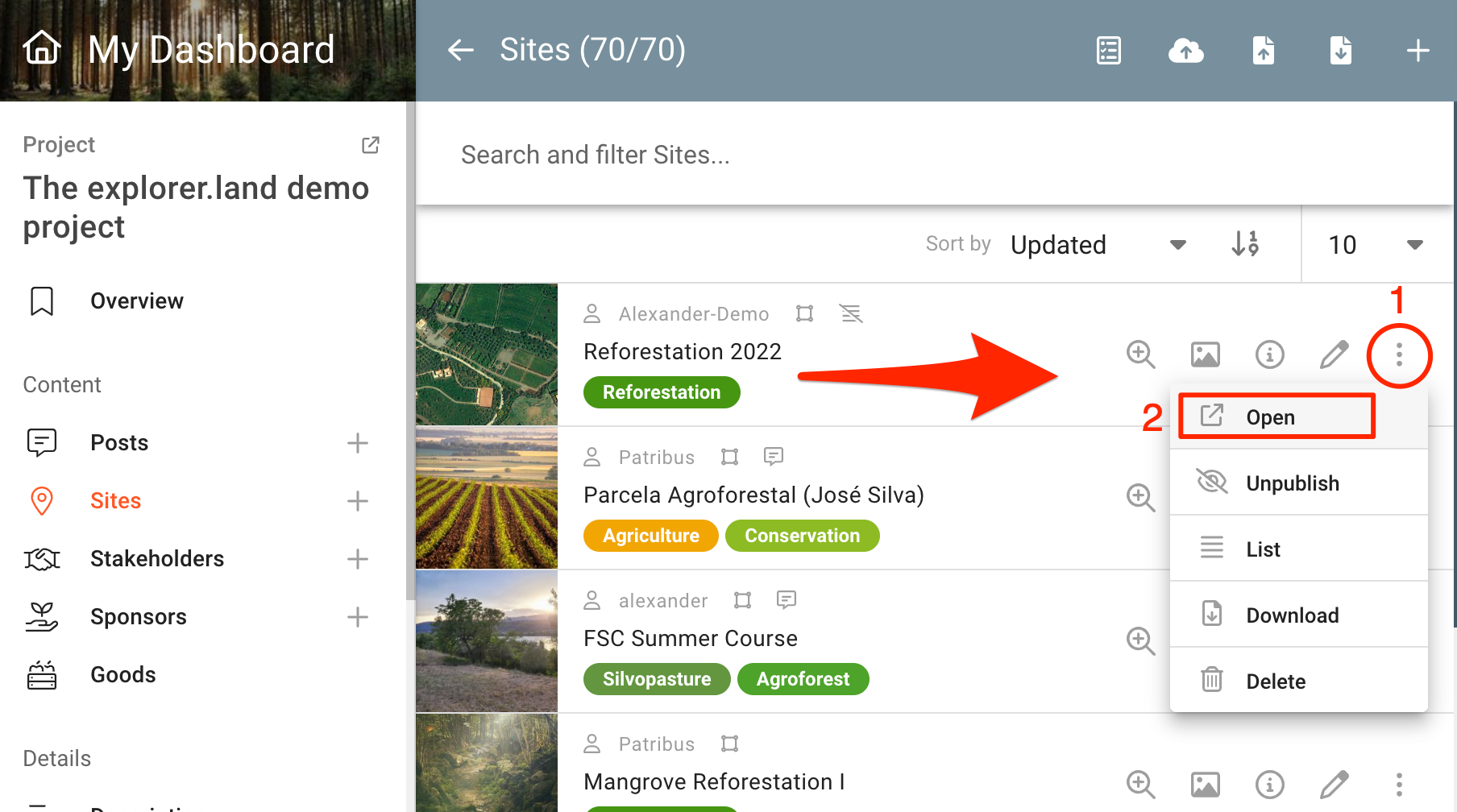Image resolution: width=1457 pixels, height=812 pixels.
Task: Toggle the sort order direction
Action: coord(1245,244)
